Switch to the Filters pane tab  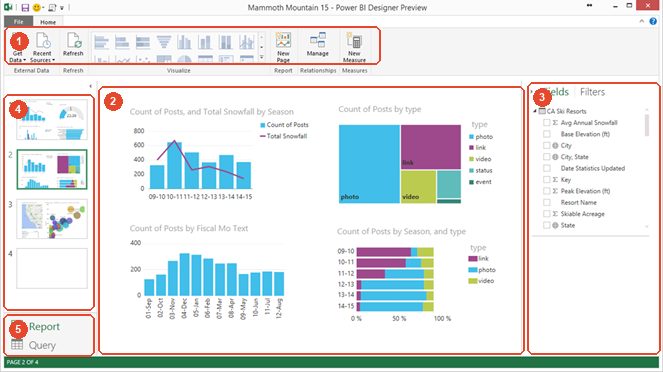point(592,92)
